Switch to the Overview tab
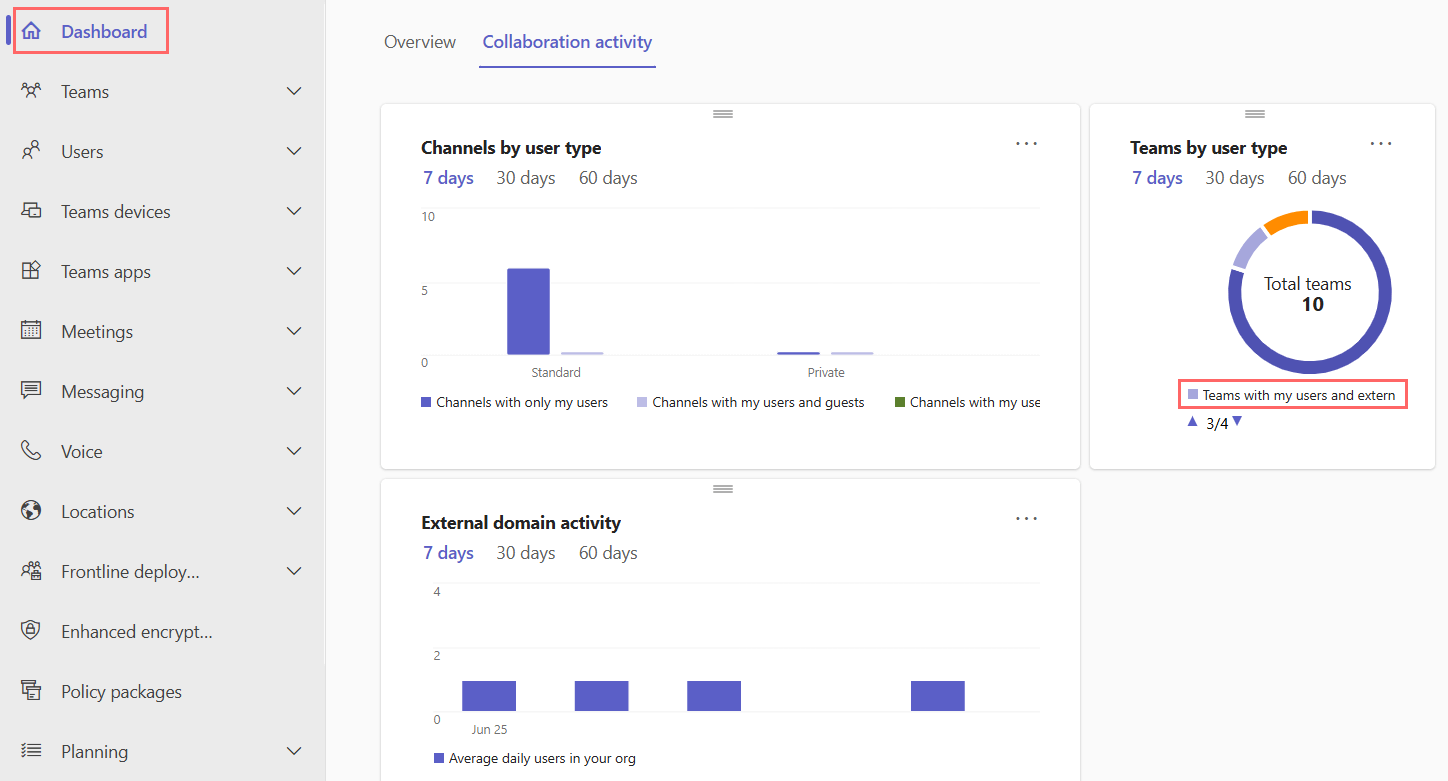Screen dimensions: 1448x781 pyautogui.click(x=419, y=42)
